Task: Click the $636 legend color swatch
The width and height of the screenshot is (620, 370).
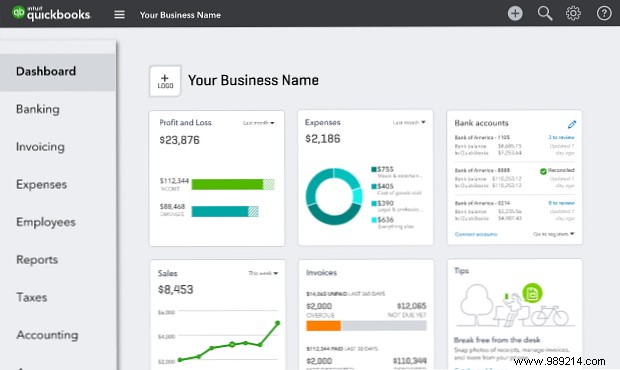Action: coord(374,220)
